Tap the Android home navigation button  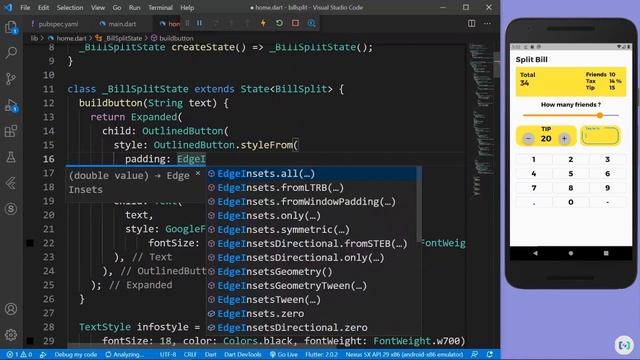tap(571, 253)
